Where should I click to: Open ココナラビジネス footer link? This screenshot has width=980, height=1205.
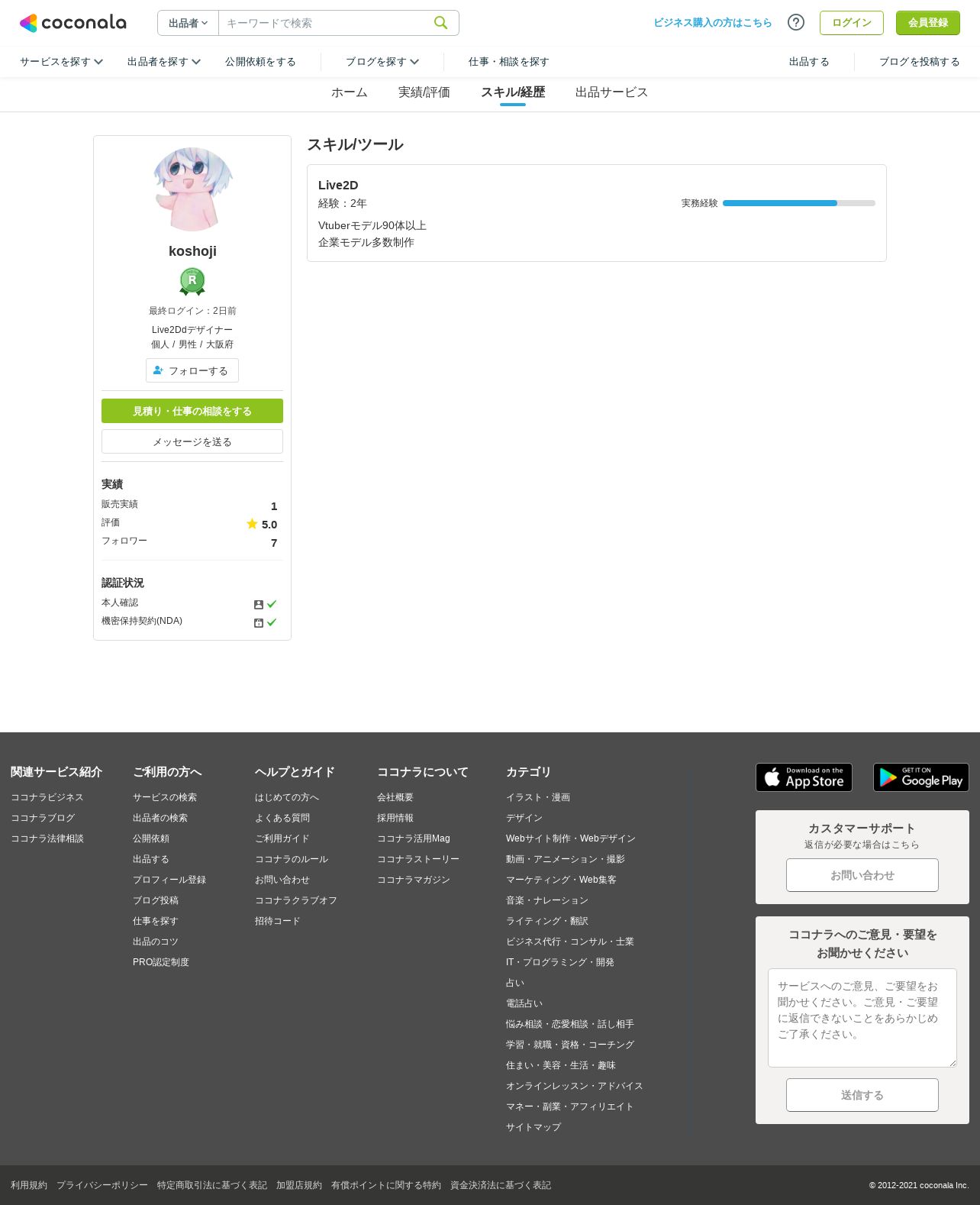pos(47,797)
